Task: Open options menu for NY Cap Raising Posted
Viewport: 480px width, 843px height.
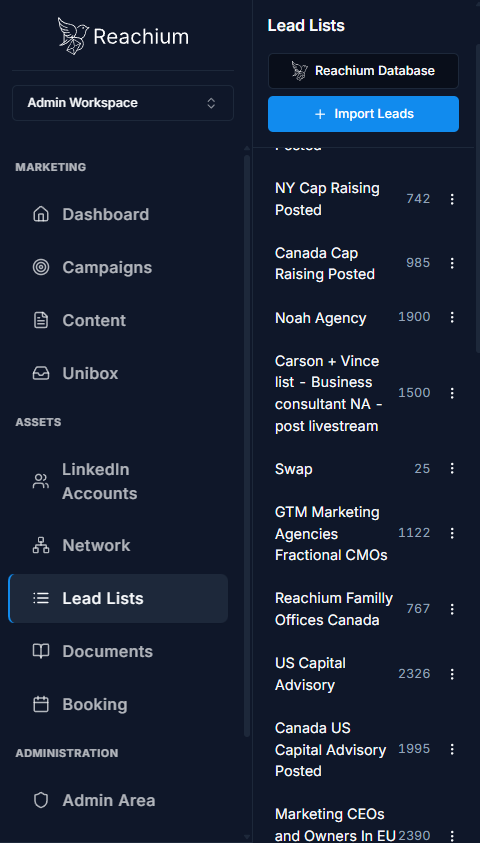Action: [x=452, y=199]
